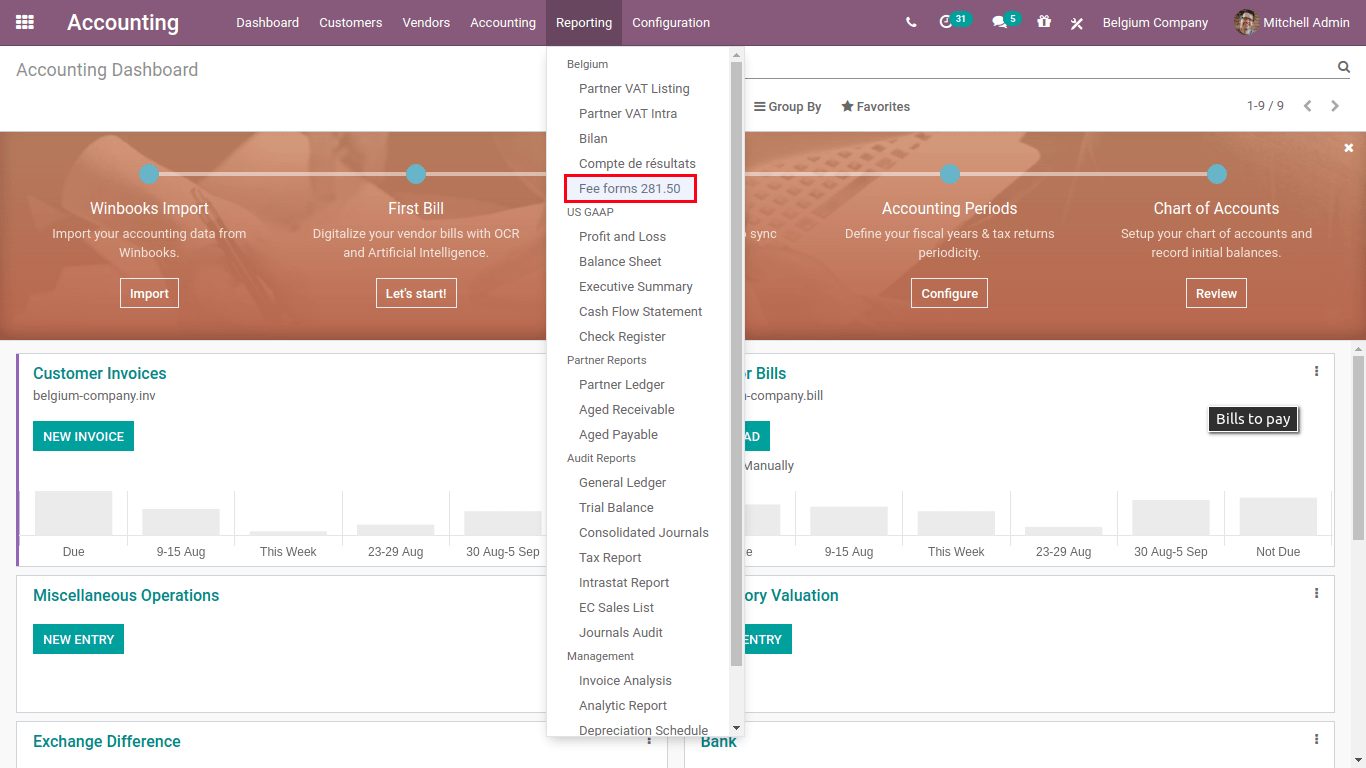Open the Vendors menu
This screenshot has width=1366, height=768.
click(426, 22)
